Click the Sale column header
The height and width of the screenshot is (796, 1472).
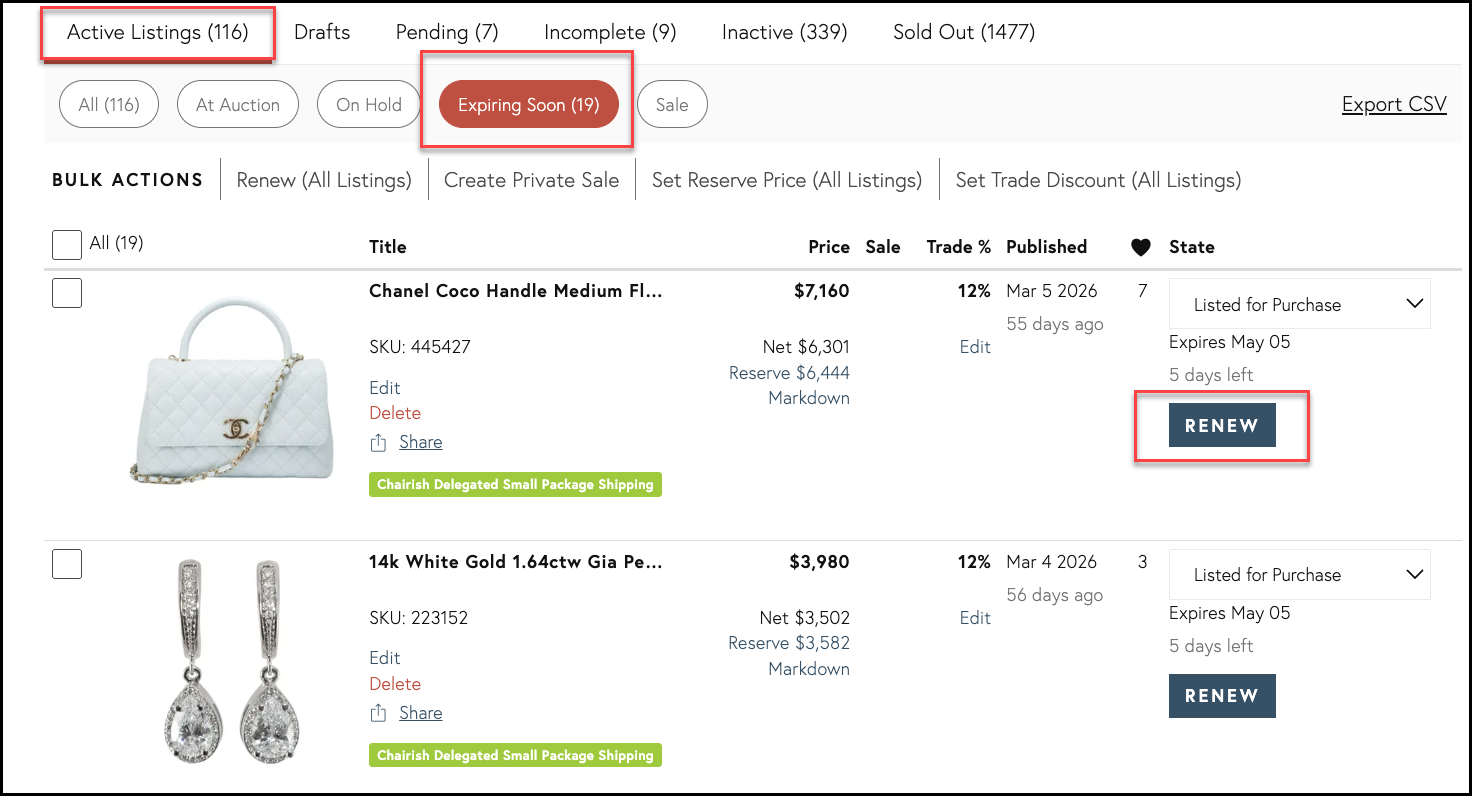[x=883, y=247]
